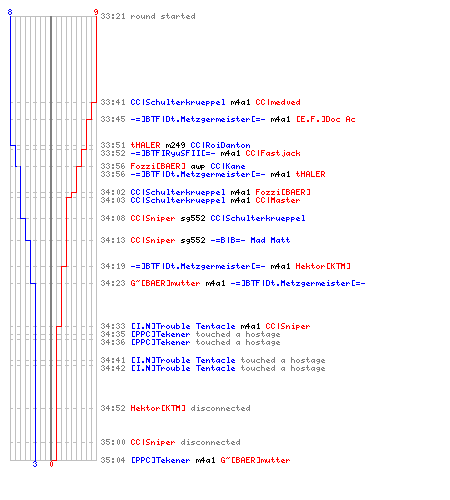
Task: Click the red team count 9 at top
Action: [x=96, y=12]
